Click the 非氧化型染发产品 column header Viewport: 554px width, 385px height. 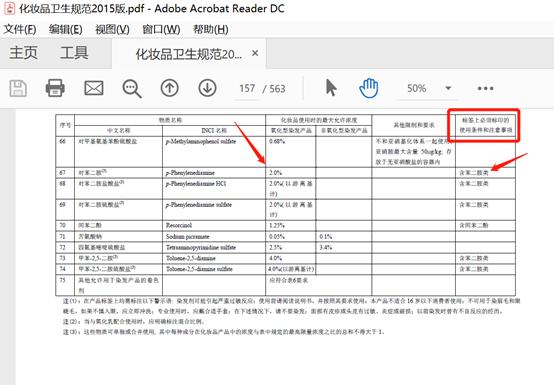(x=344, y=130)
